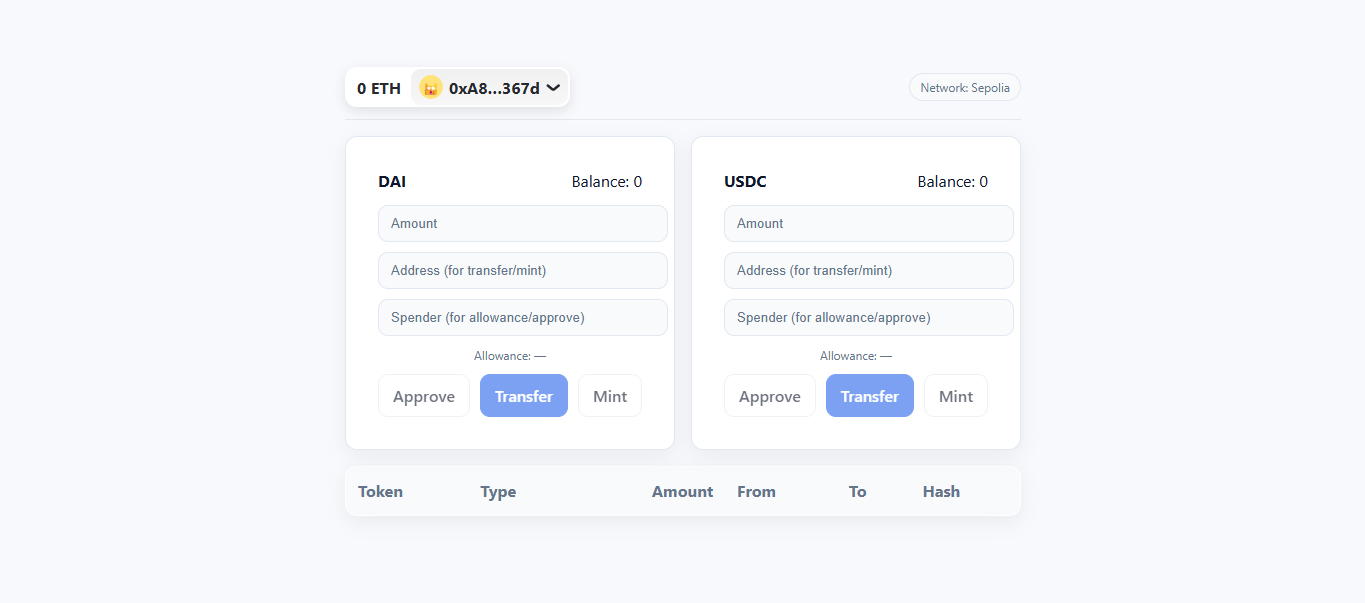Click the Type column header
Viewport: 1365px width, 603px height.
click(498, 492)
